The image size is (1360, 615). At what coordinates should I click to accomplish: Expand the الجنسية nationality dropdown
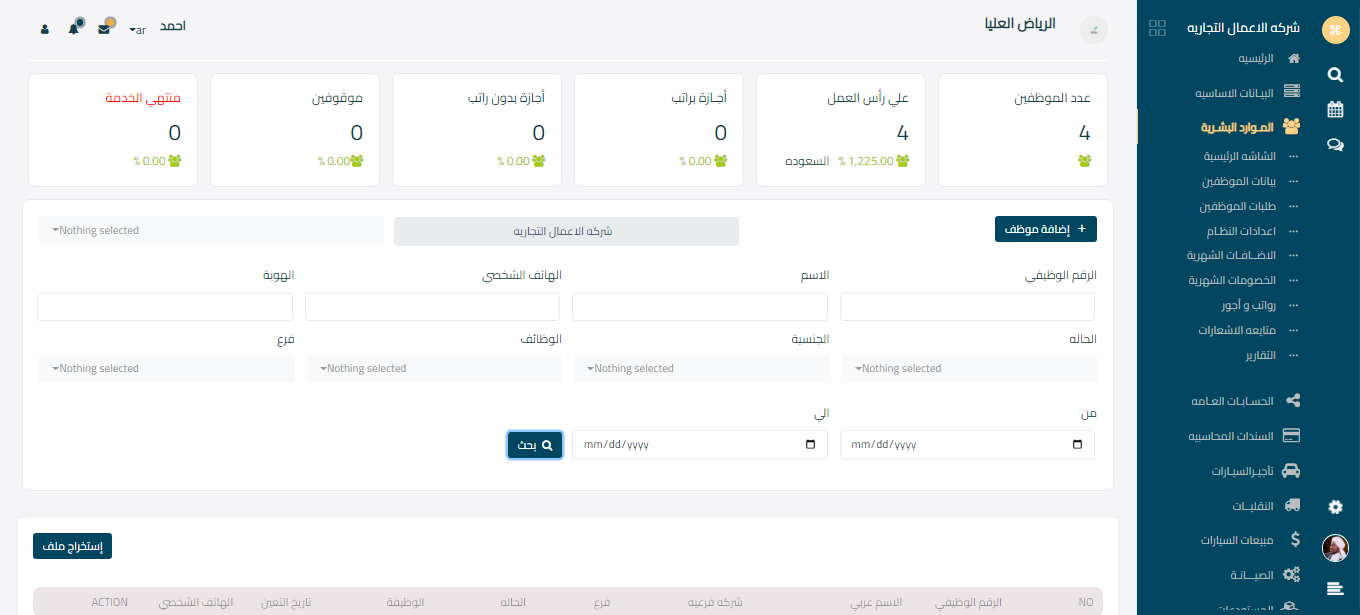click(x=702, y=369)
